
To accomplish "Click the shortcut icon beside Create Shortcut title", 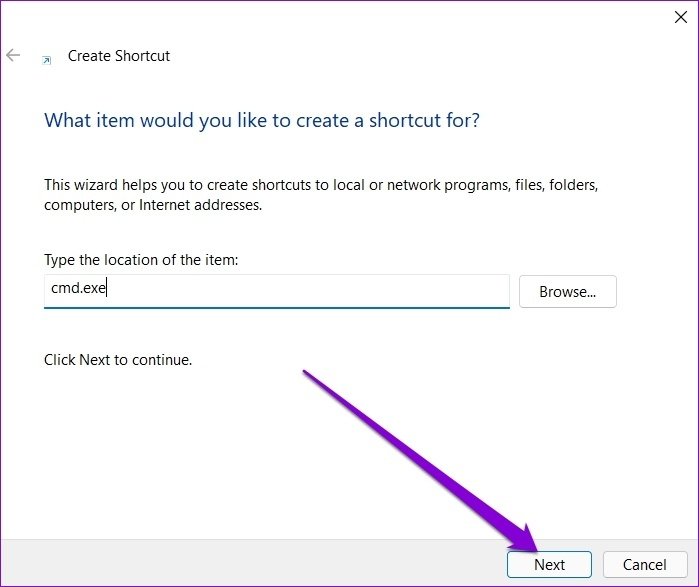I will point(46,59).
